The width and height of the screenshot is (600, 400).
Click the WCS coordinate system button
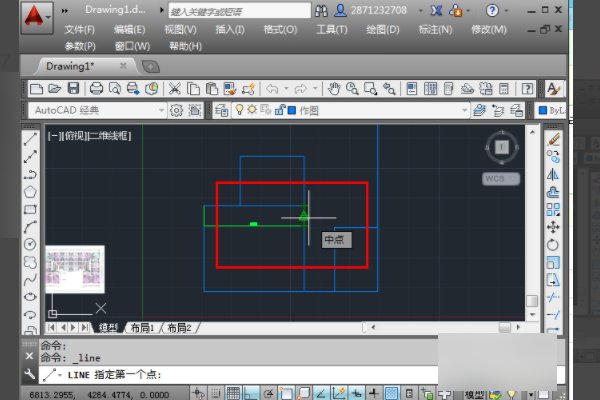(x=495, y=179)
